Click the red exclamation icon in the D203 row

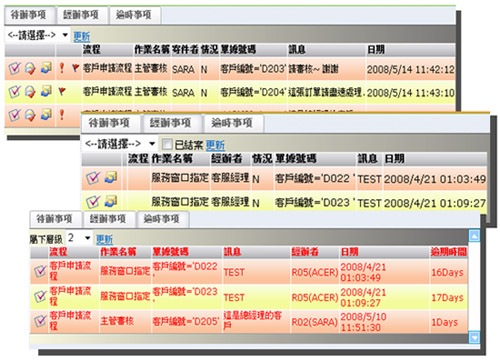(62, 68)
